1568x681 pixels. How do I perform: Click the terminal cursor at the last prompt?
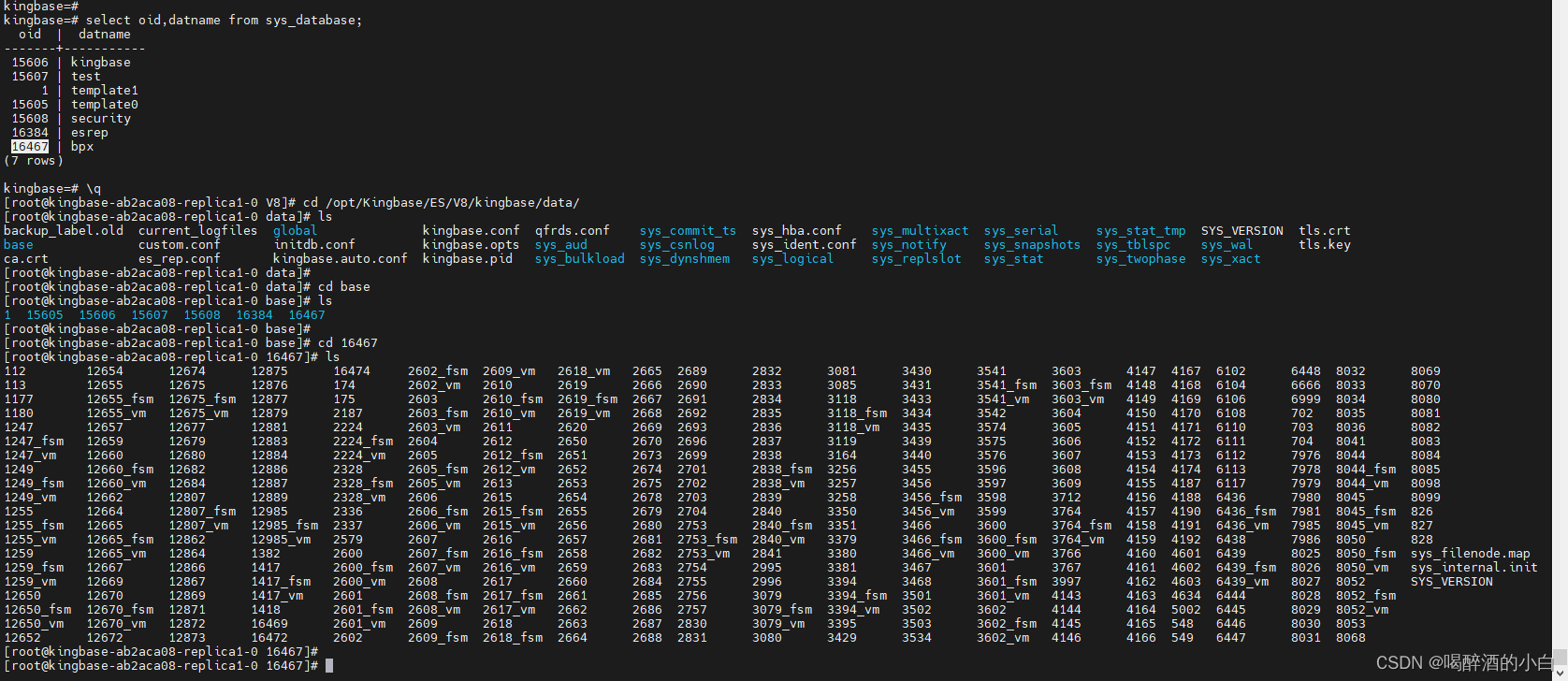tap(329, 666)
